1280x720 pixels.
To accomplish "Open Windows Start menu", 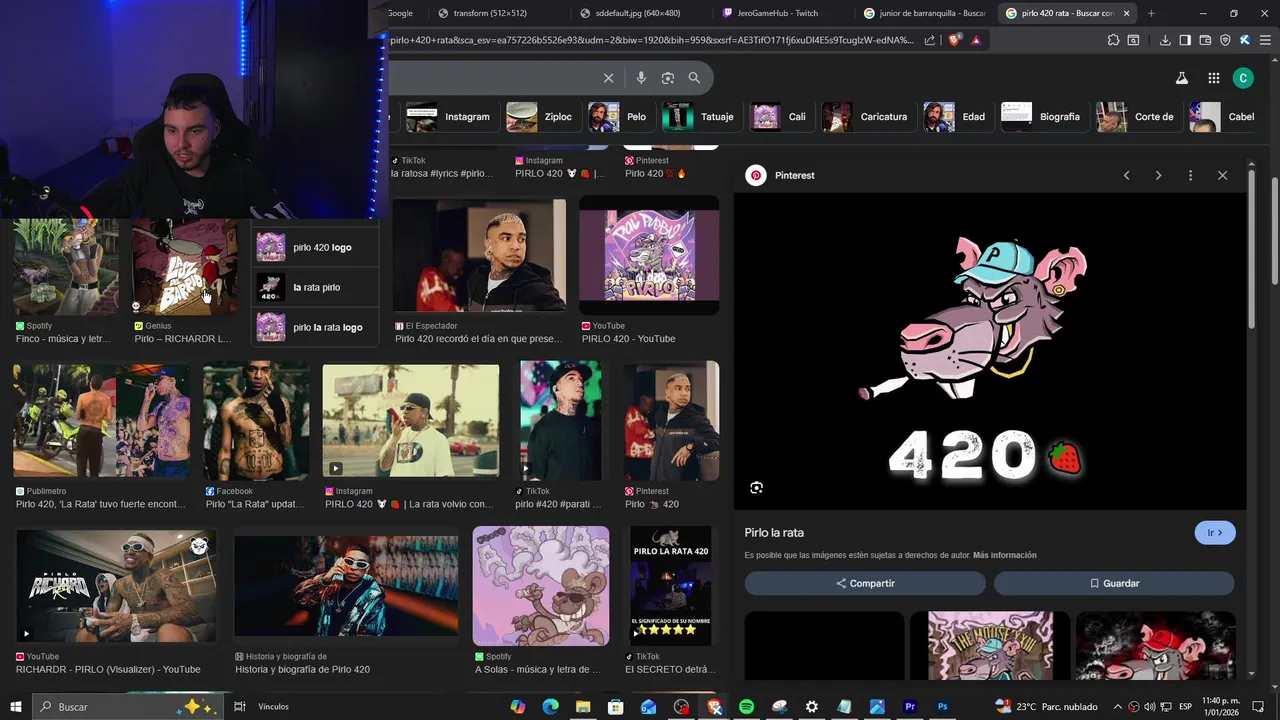I will pyautogui.click(x=16, y=707).
